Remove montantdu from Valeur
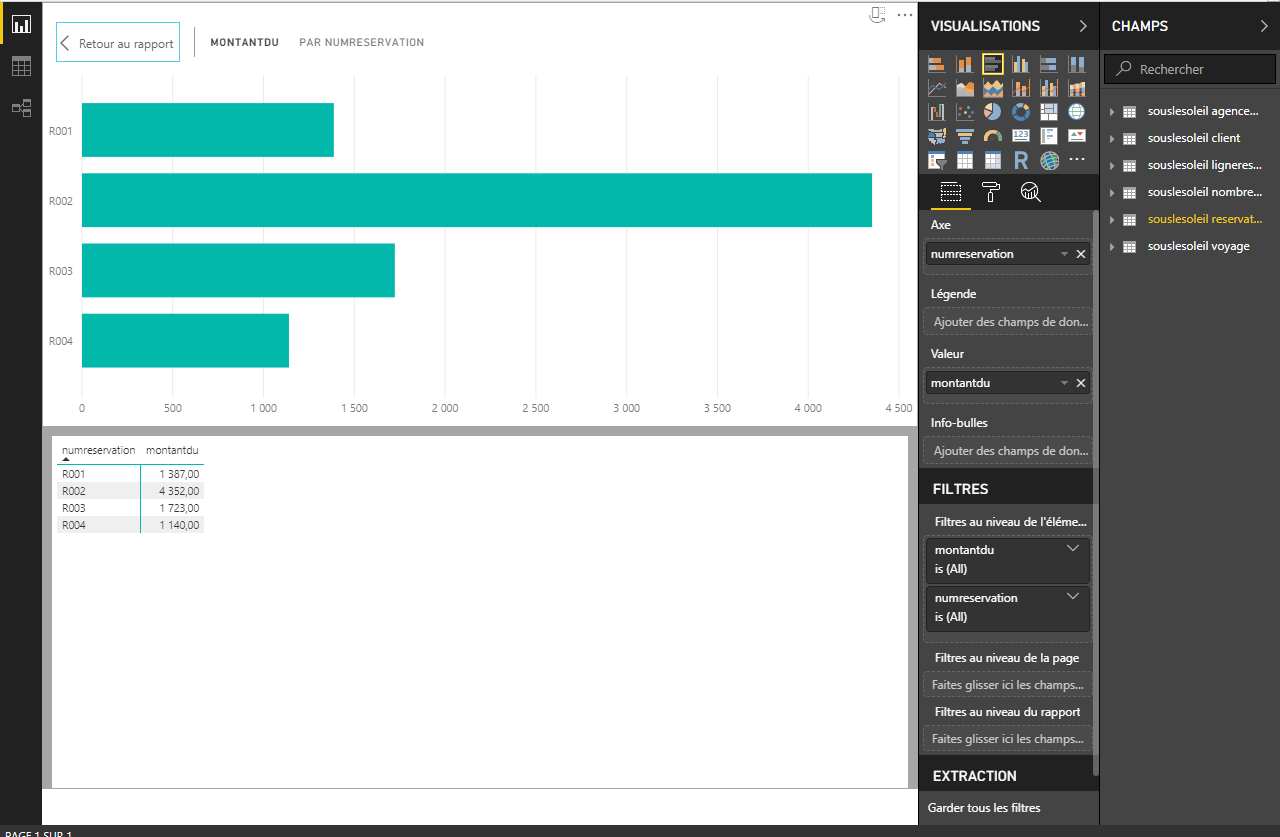The image size is (1280, 837). coord(1080,383)
